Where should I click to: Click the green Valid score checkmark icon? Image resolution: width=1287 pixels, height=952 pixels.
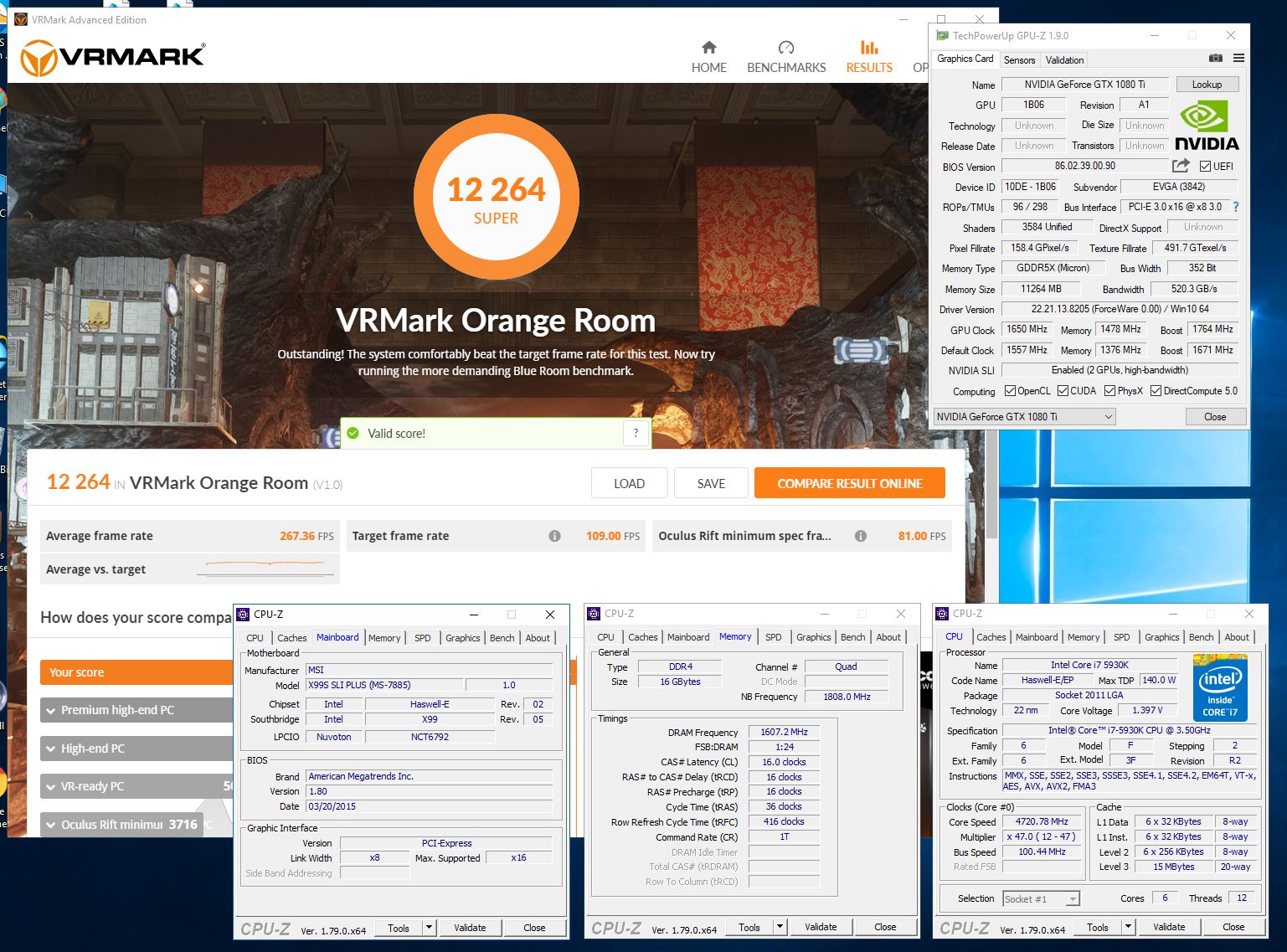[x=353, y=433]
